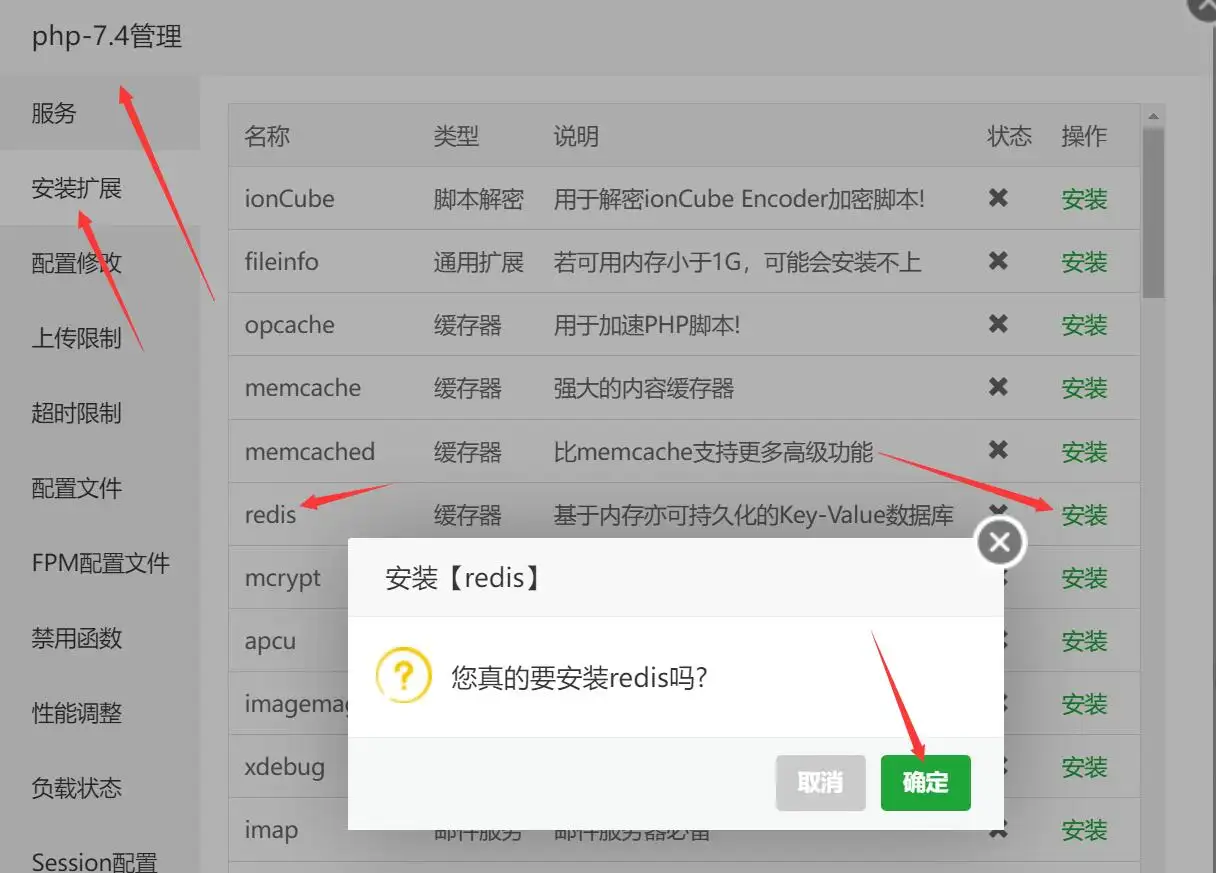Click 强大的内容缓存器 description
This screenshot has height=873, width=1216.
(x=643, y=388)
